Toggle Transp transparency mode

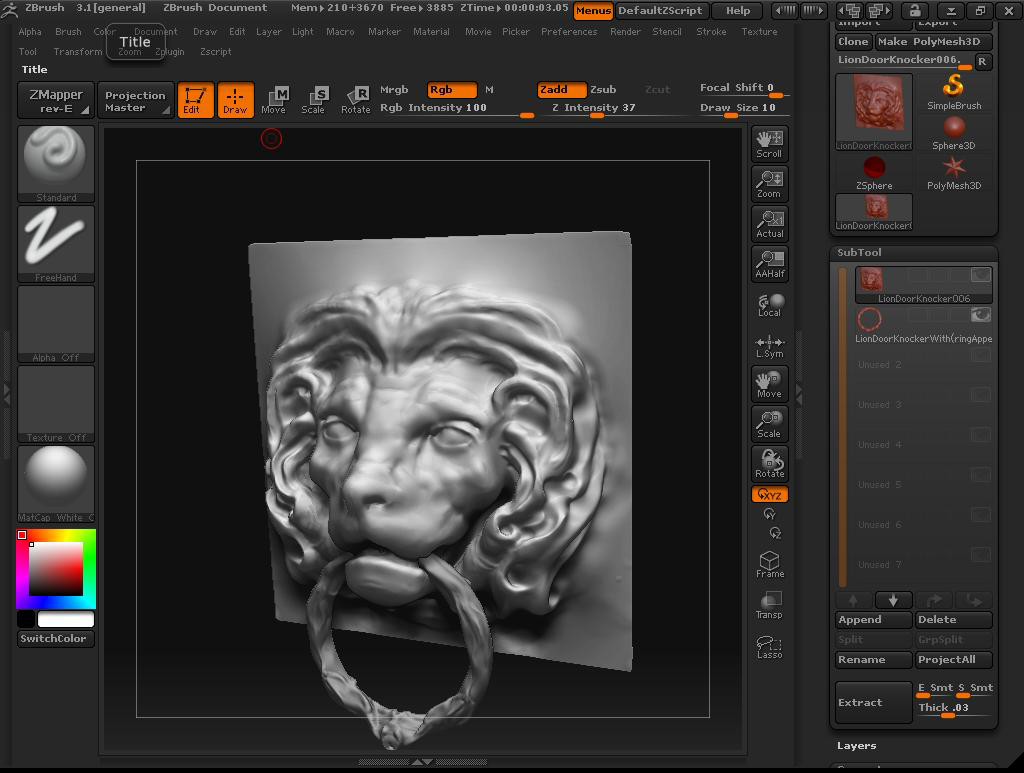769,605
